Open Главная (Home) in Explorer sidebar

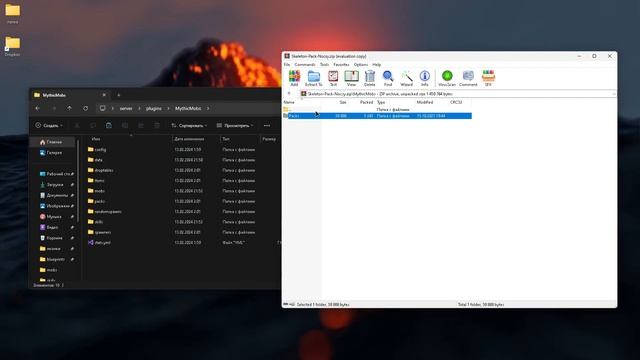(52, 142)
